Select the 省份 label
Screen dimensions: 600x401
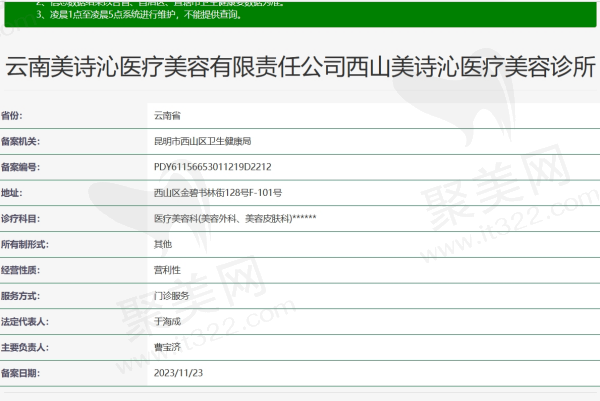tap(11, 115)
